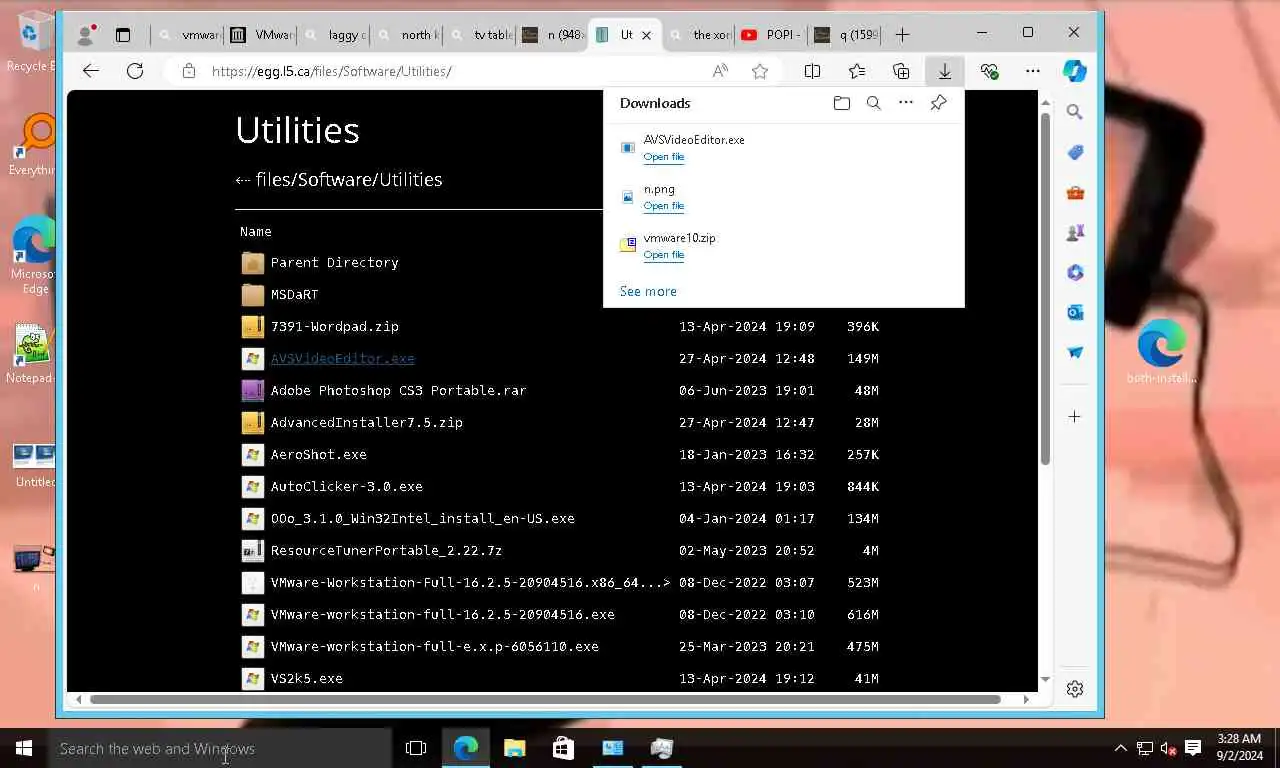Click Open file under vmware10.zip
Screen dimensions: 1280x768
click(x=664, y=255)
